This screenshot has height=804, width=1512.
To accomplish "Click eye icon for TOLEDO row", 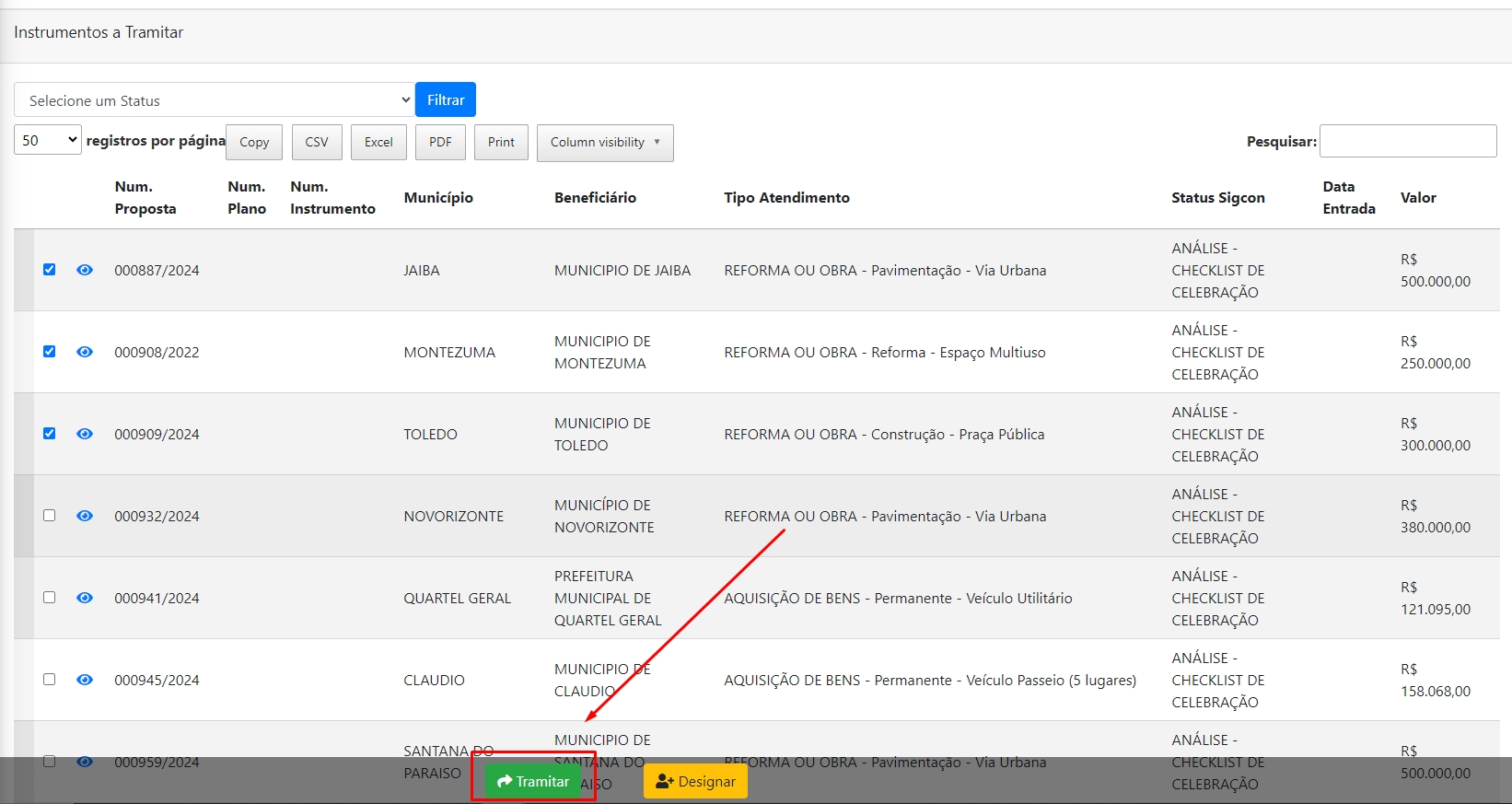I will pyautogui.click(x=85, y=434).
